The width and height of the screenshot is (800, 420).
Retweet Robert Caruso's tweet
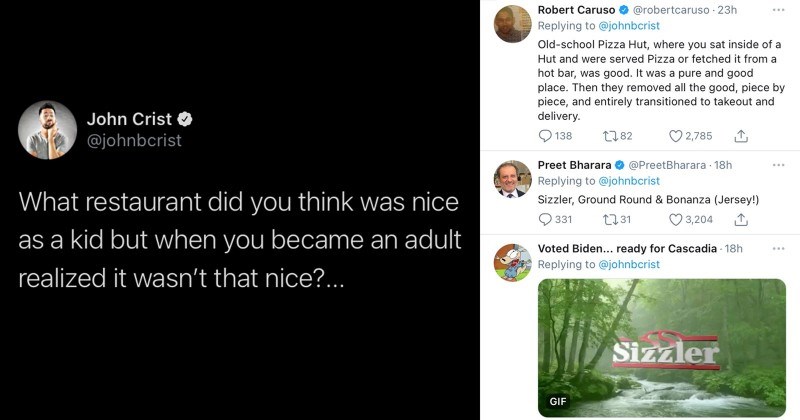(612, 136)
